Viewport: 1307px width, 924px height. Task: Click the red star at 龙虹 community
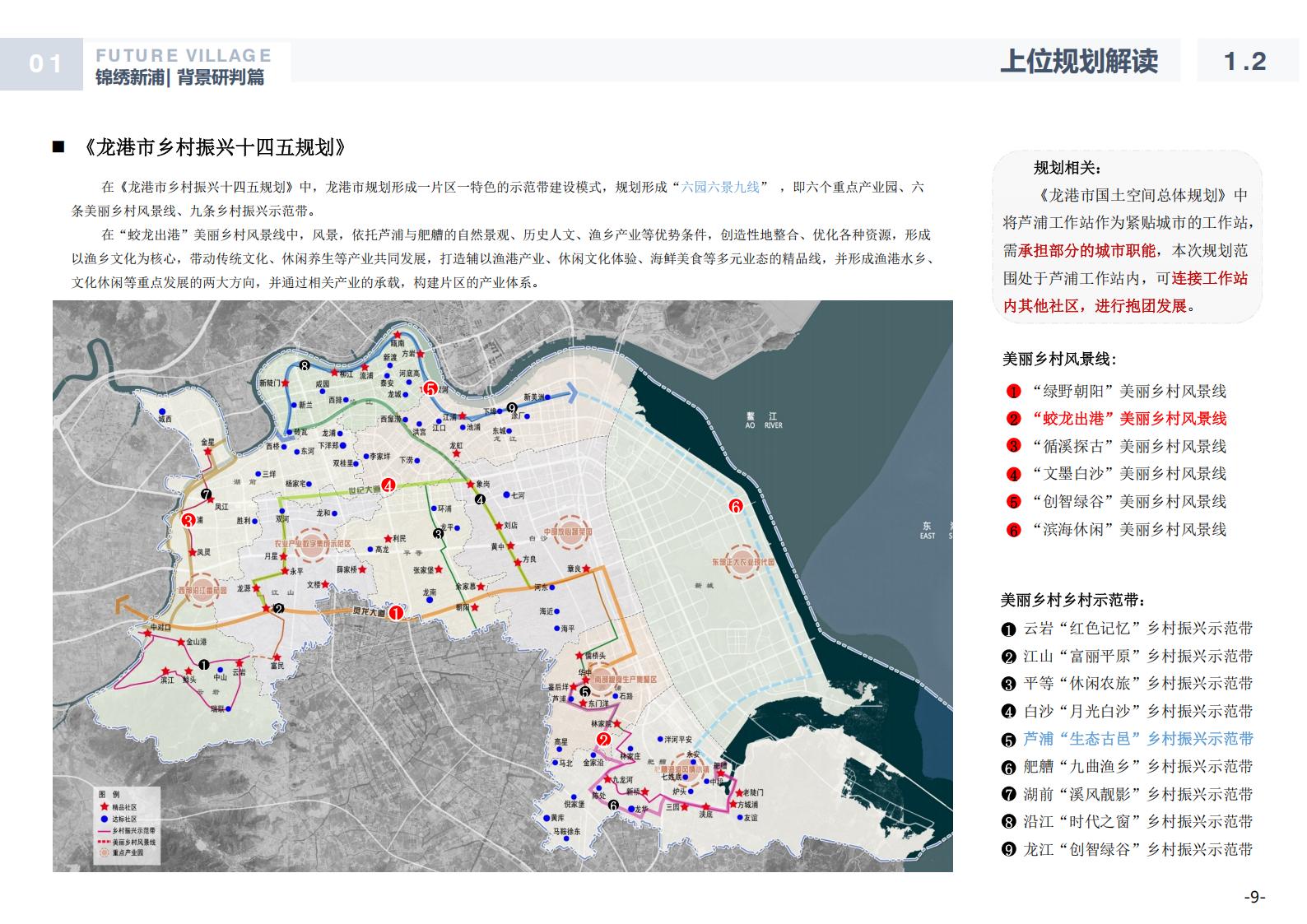pos(457,454)
